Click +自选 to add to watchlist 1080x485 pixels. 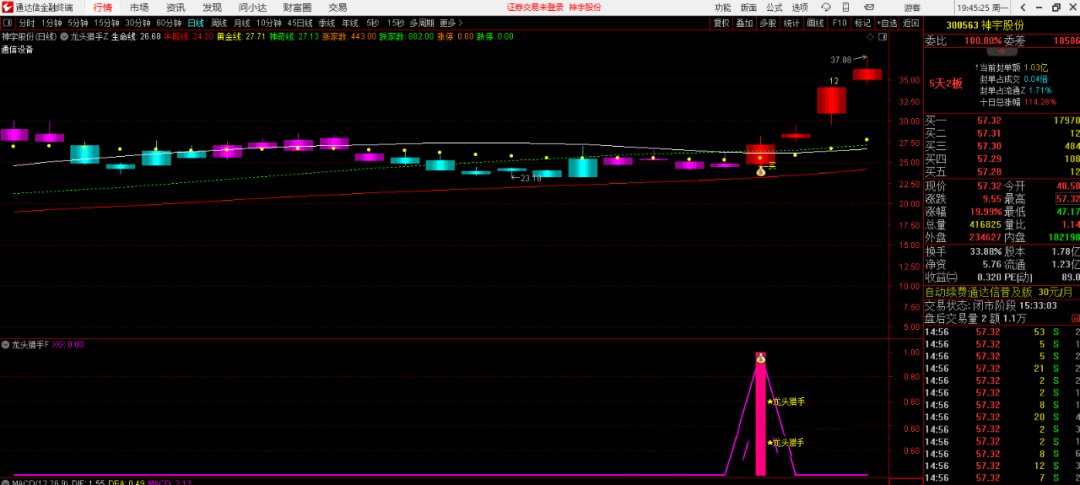pos(886,22)
